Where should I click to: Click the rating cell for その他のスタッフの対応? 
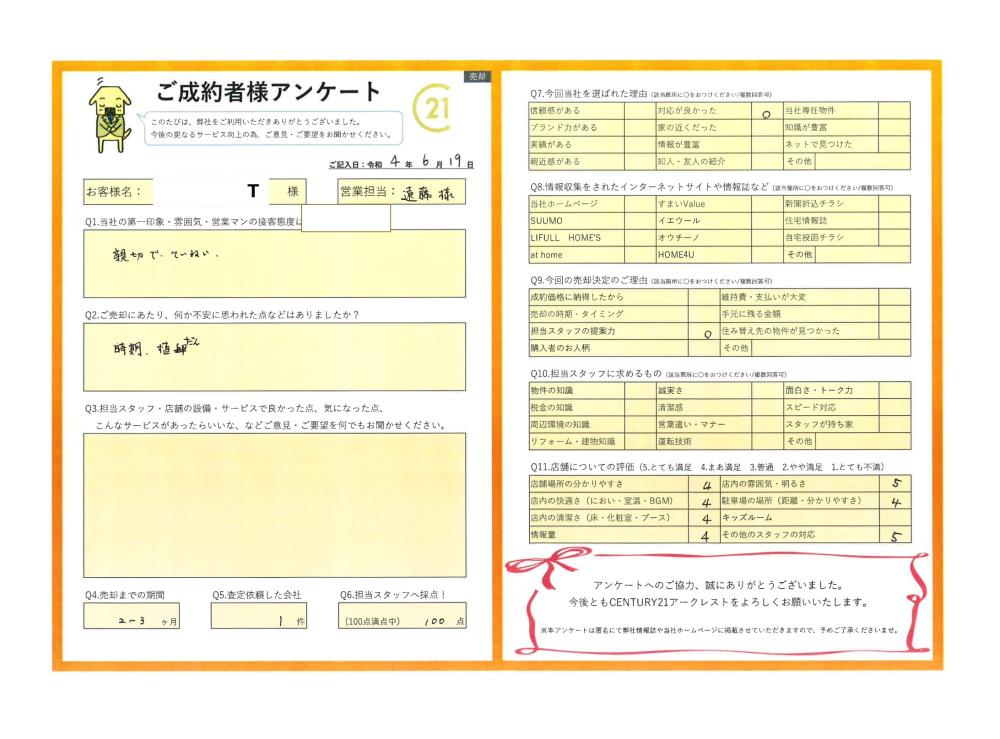(x=894, y=535)
